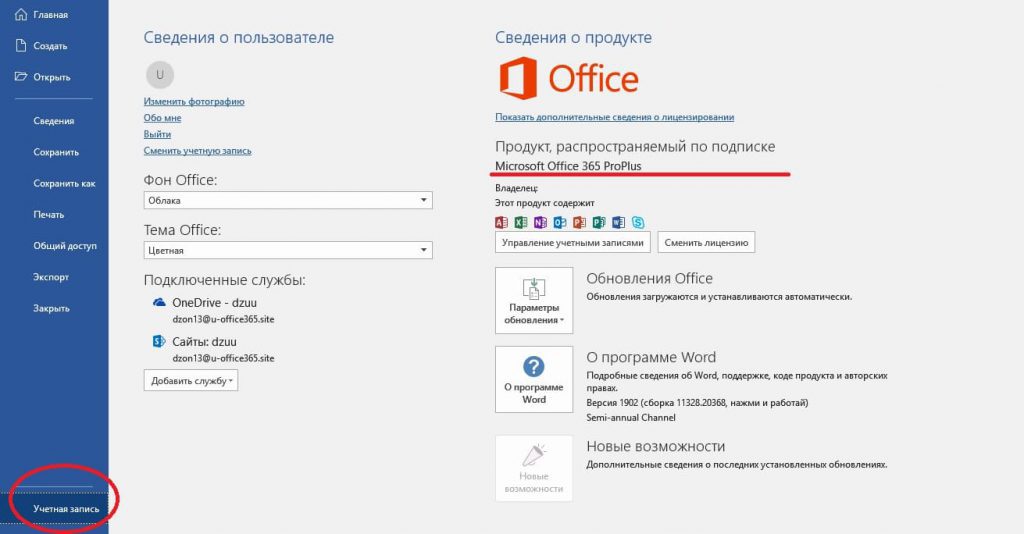1024x534 pixels.
Task: Click the PowerPoint product icon
Action: click(x=579, y=222)
